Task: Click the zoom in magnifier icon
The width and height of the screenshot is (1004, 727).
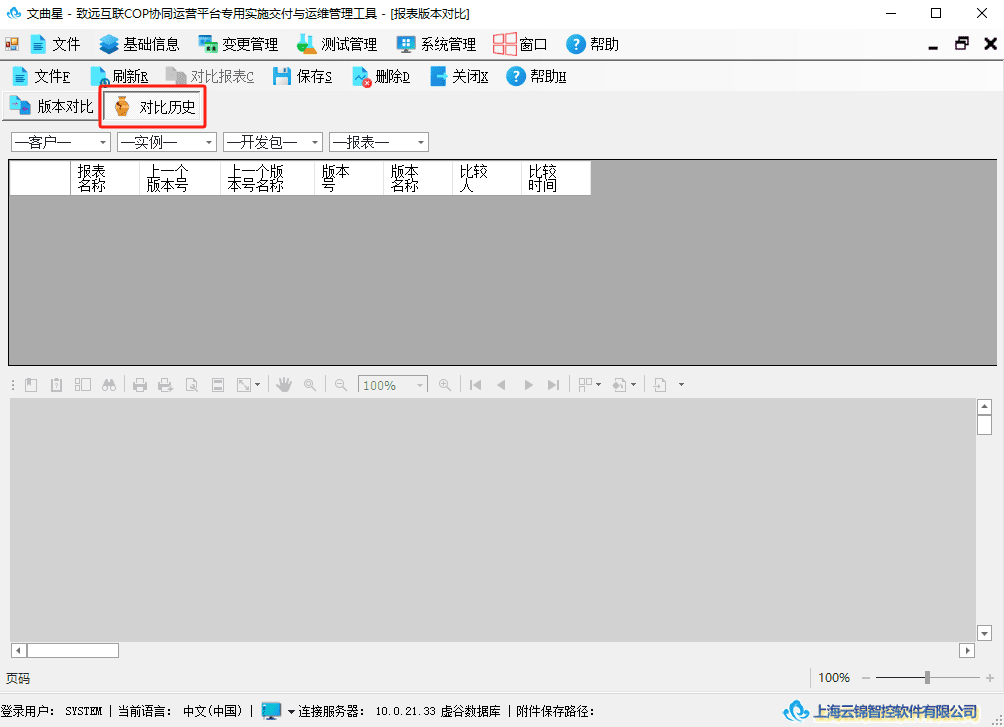Action: 444,385
